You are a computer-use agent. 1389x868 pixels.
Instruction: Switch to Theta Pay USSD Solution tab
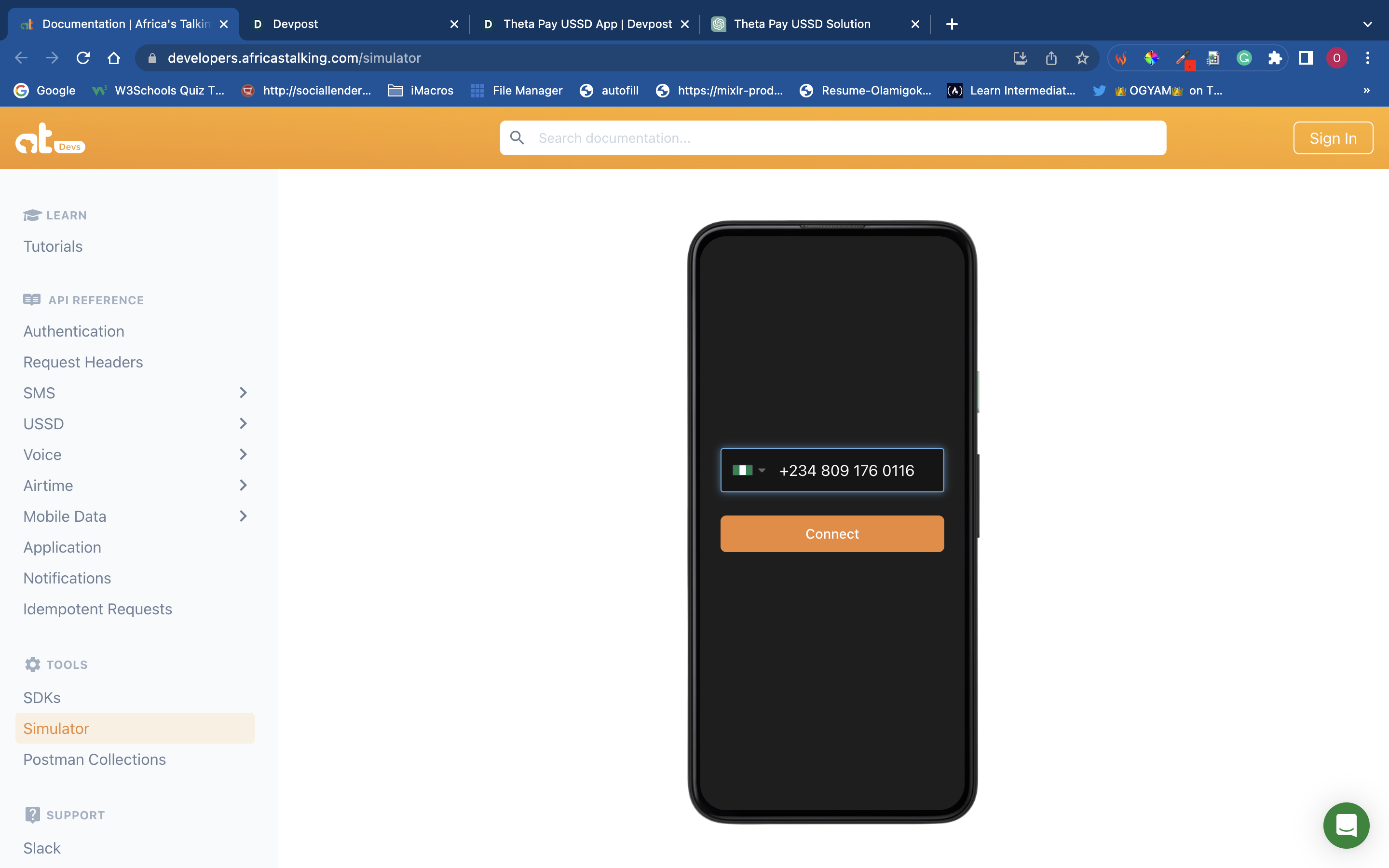802,24
